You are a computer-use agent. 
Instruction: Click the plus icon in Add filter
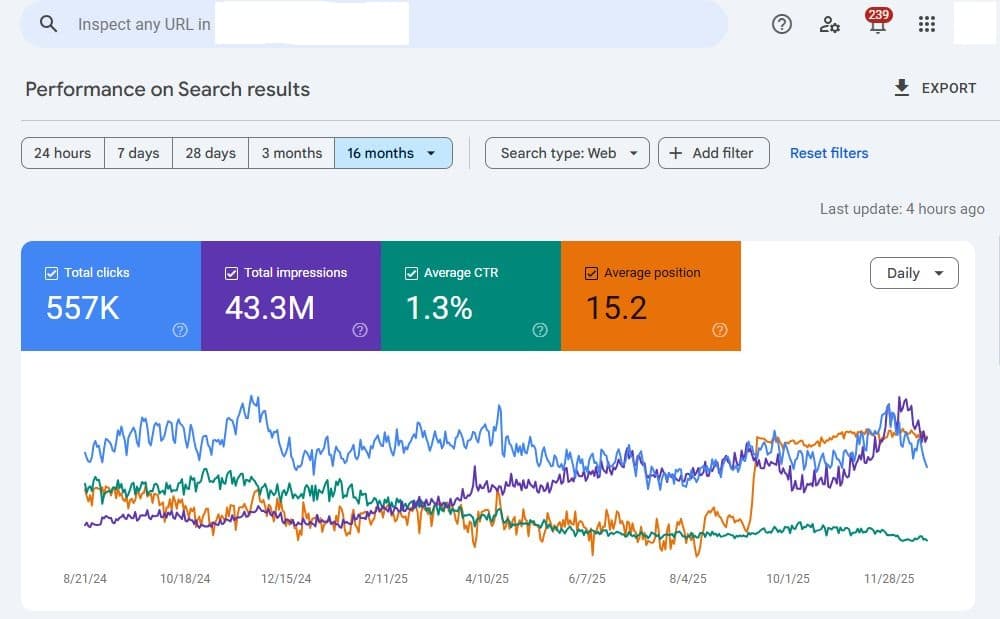coord(675,153)
